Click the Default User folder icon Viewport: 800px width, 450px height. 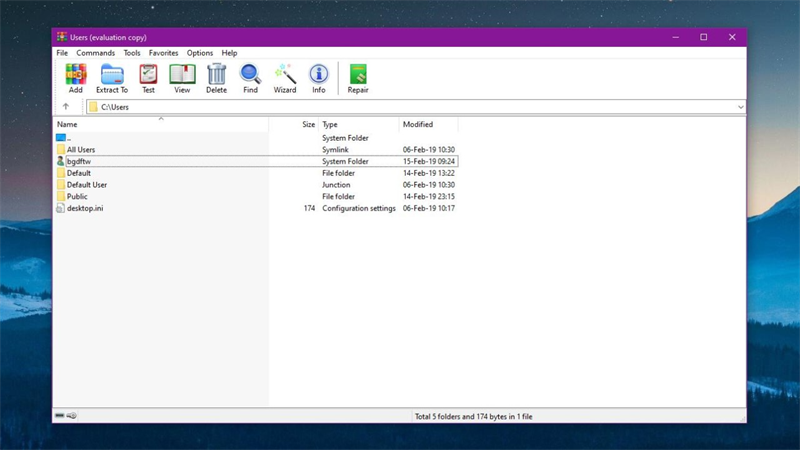(x=61, y=185)
